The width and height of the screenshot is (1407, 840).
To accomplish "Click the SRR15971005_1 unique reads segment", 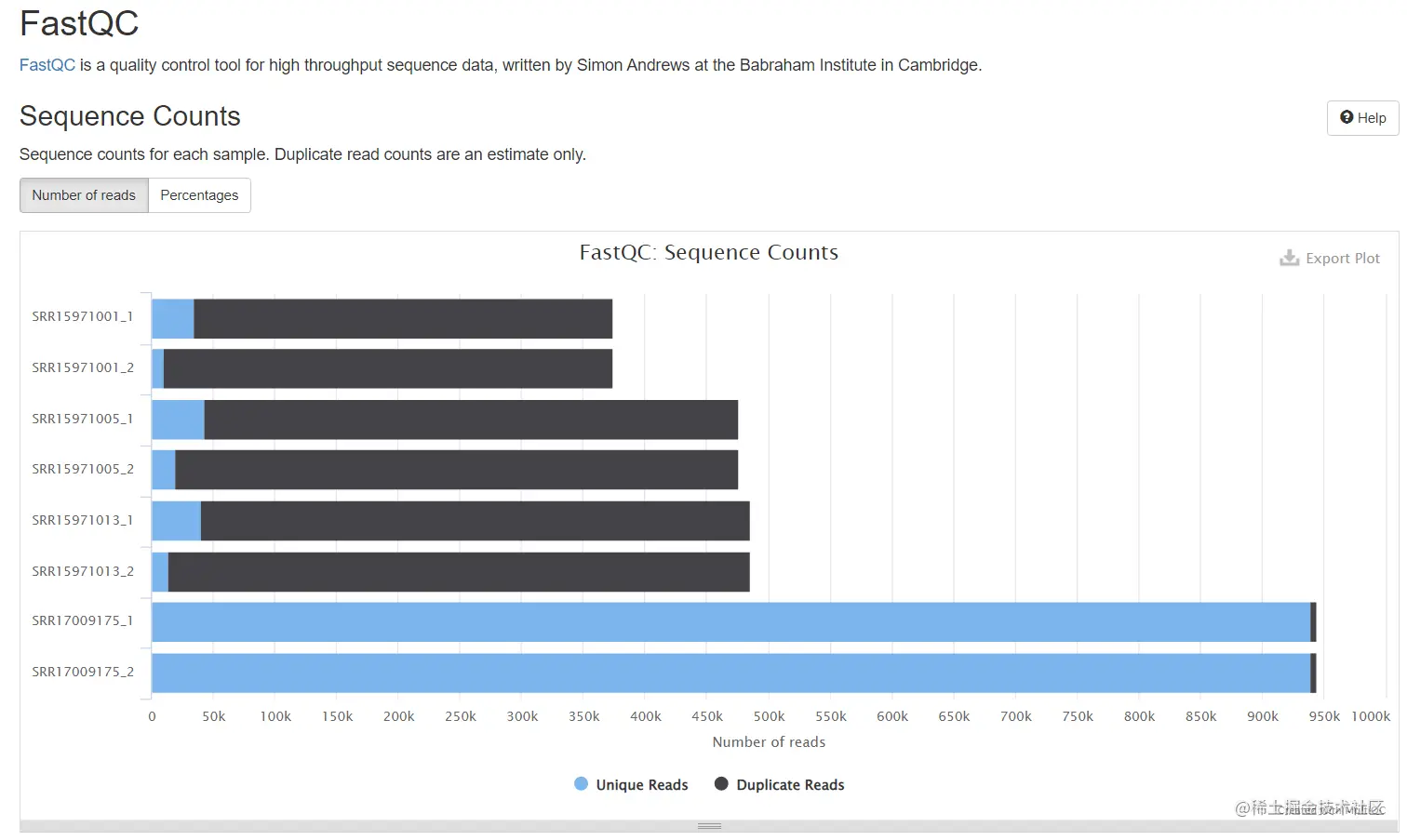I will (x=179, y=420).
